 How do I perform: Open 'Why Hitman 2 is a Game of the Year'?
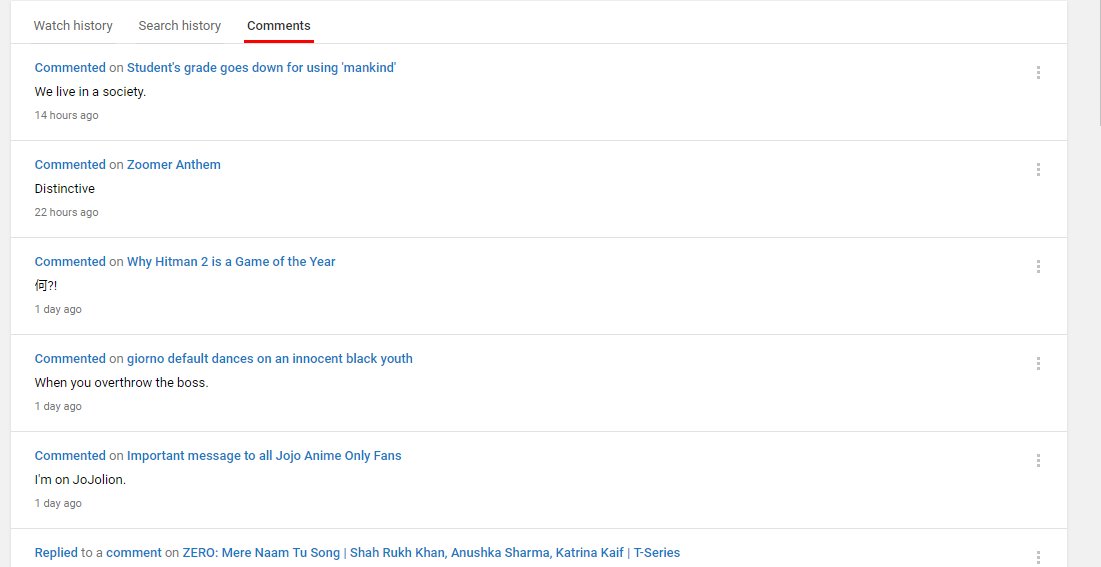pyautogui.click(x=231, y=262)
